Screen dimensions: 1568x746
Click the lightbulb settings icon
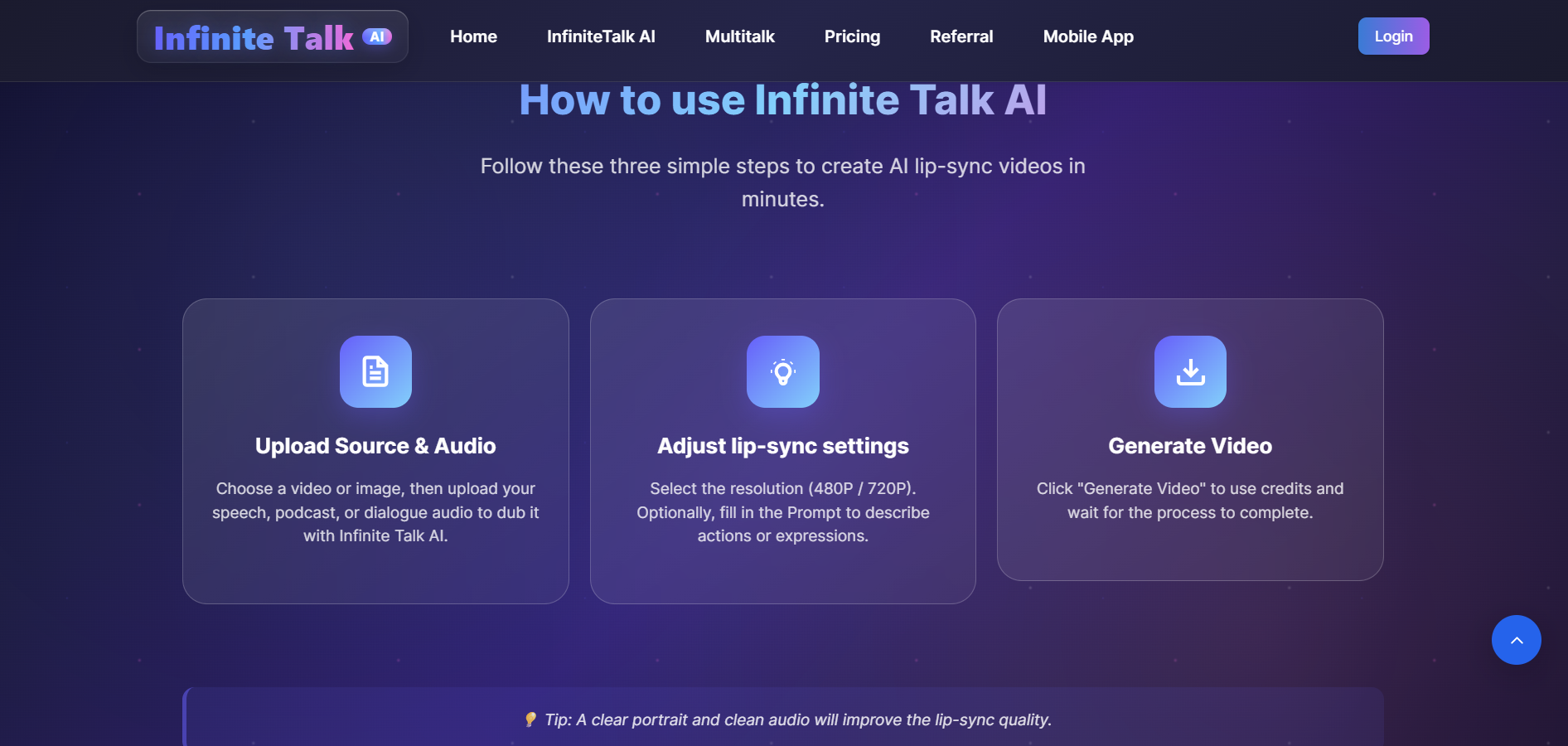tap(783, 371)
